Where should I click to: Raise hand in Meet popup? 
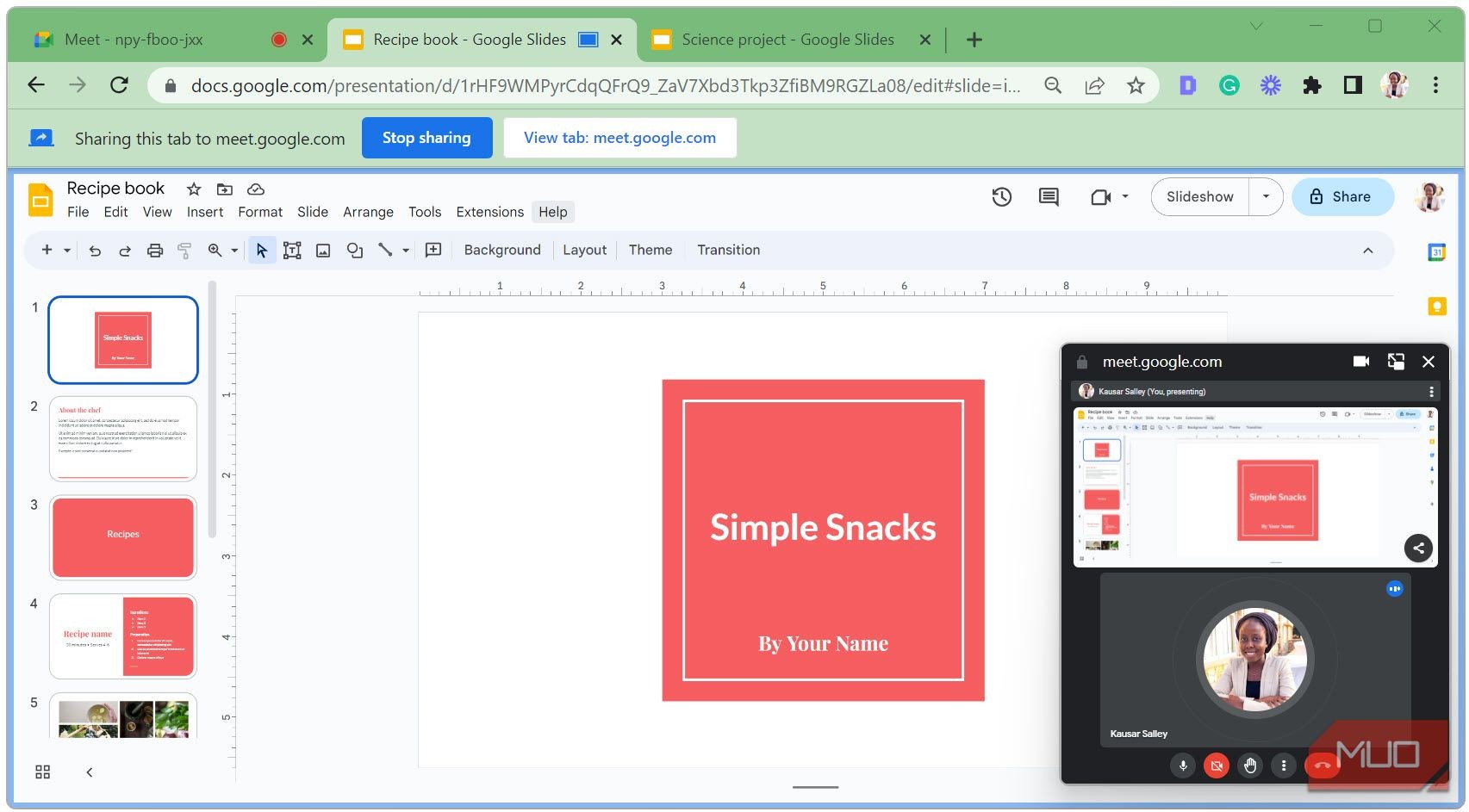1250,765
